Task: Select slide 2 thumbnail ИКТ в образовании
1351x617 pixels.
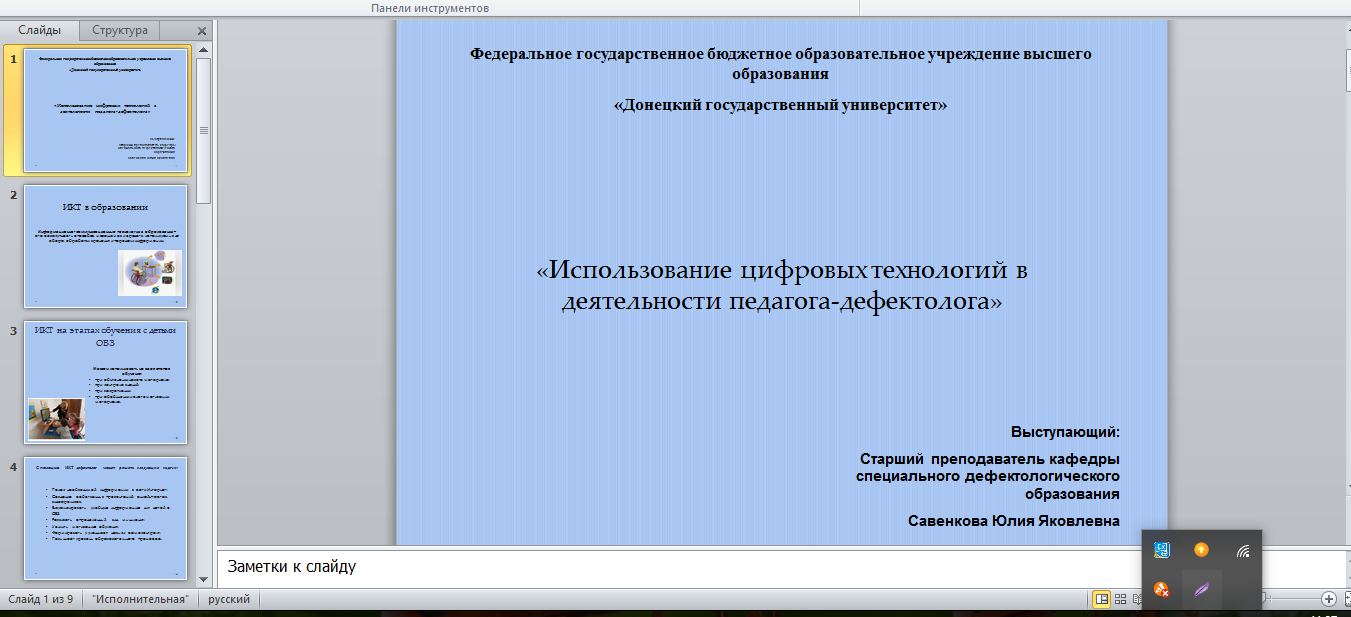Action: [105, 245]
